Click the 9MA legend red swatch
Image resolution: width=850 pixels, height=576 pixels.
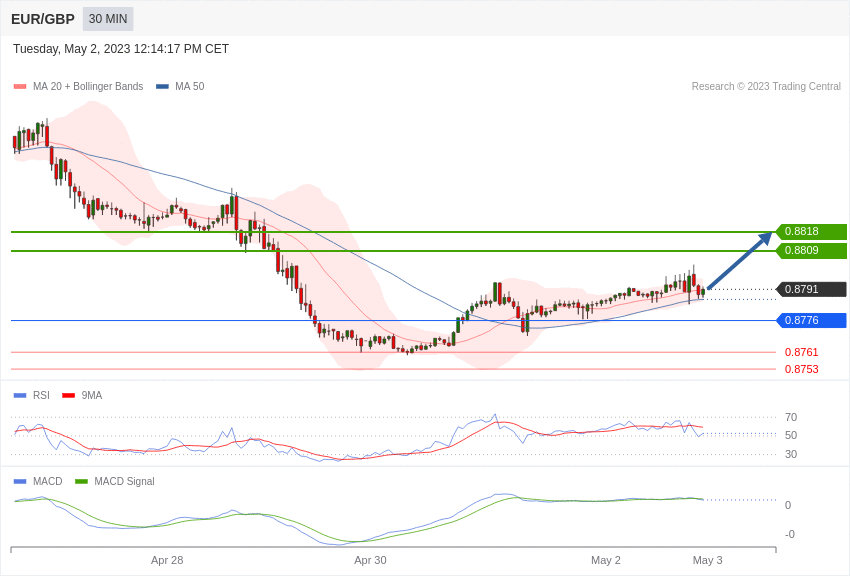coord(69,396)
